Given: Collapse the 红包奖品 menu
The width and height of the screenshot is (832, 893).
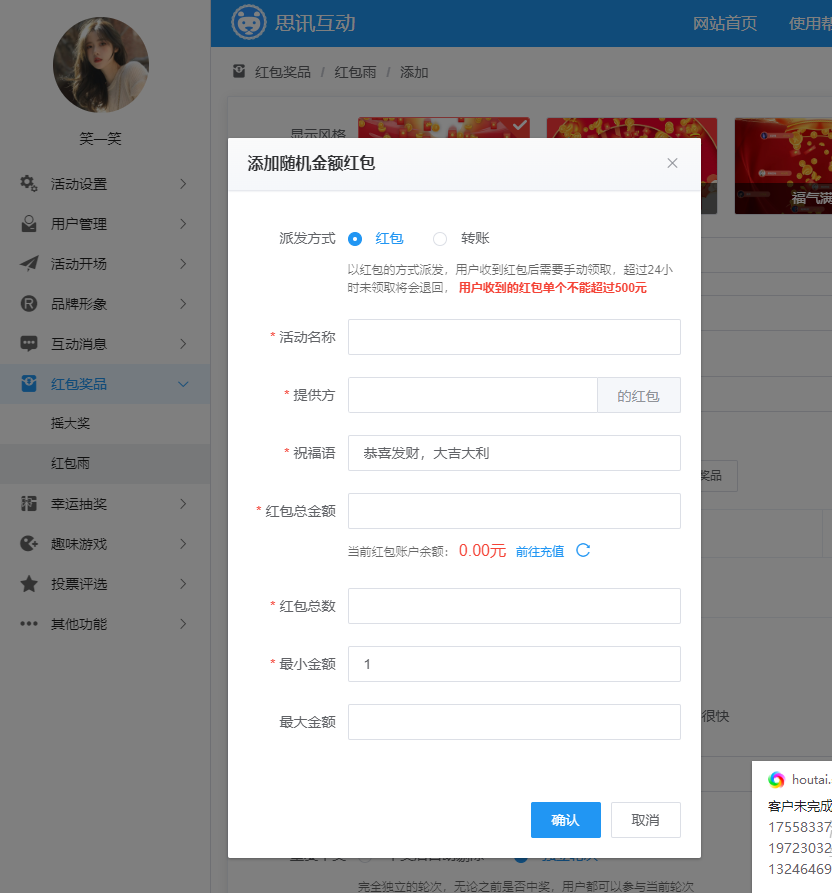Looking at the screenshot, I should (183, 384).
